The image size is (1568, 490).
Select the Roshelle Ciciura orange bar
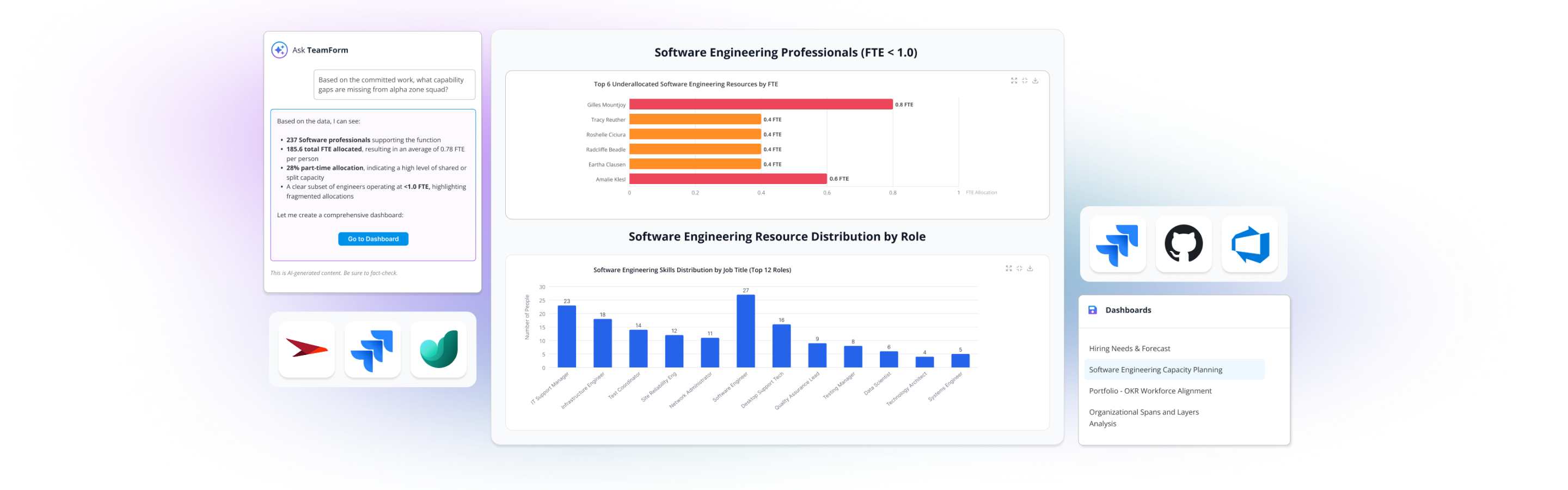point(695,134)
